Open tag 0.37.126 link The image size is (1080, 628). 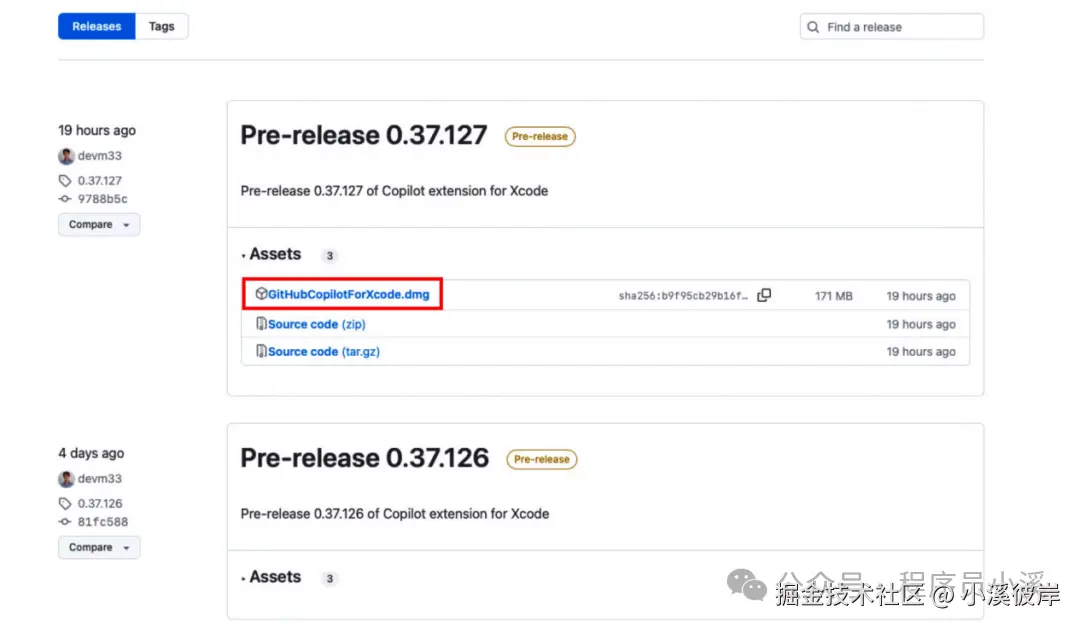point(100,503)
